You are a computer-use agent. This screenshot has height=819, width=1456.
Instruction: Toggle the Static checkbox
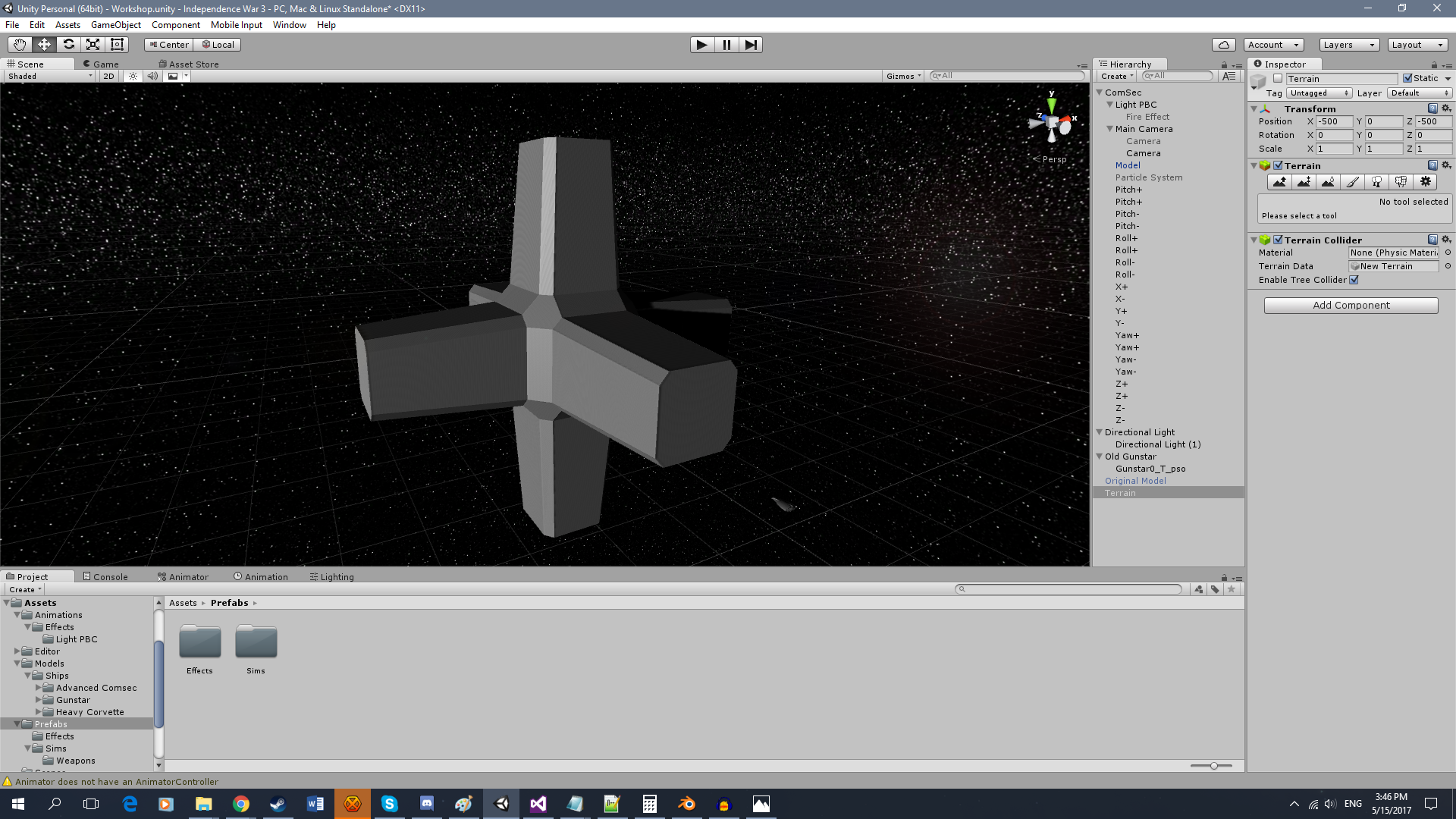tap(1407, 78)
